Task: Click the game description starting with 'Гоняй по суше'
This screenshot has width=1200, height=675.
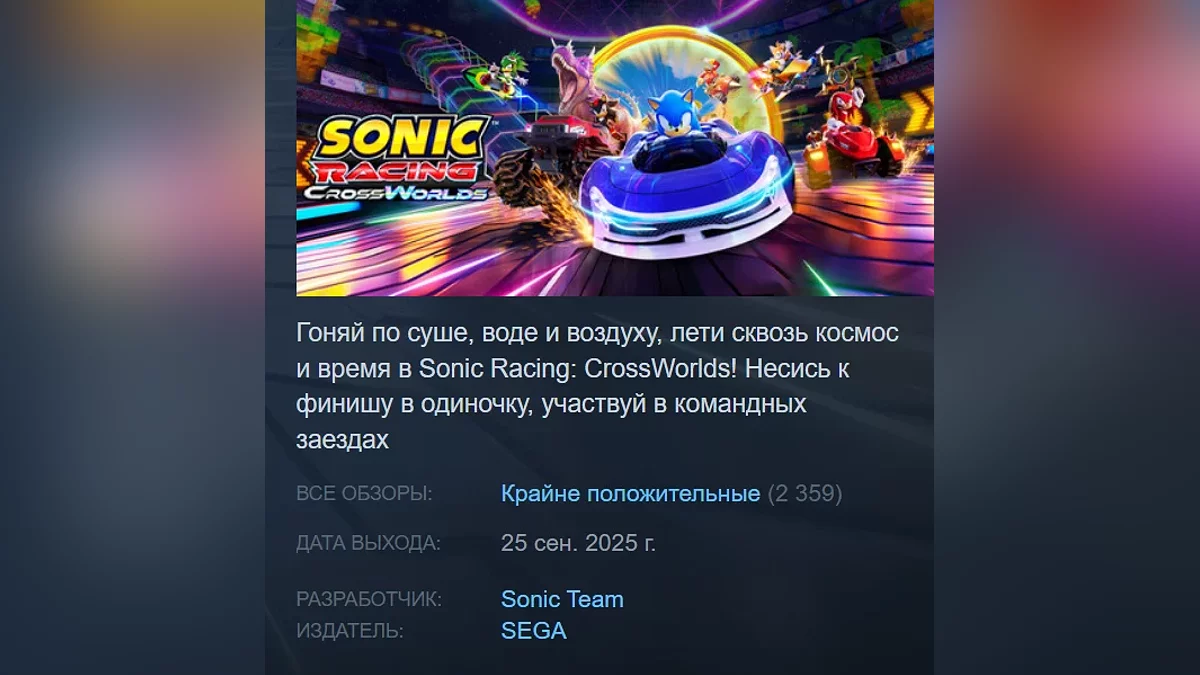Action: click(597, 386)
